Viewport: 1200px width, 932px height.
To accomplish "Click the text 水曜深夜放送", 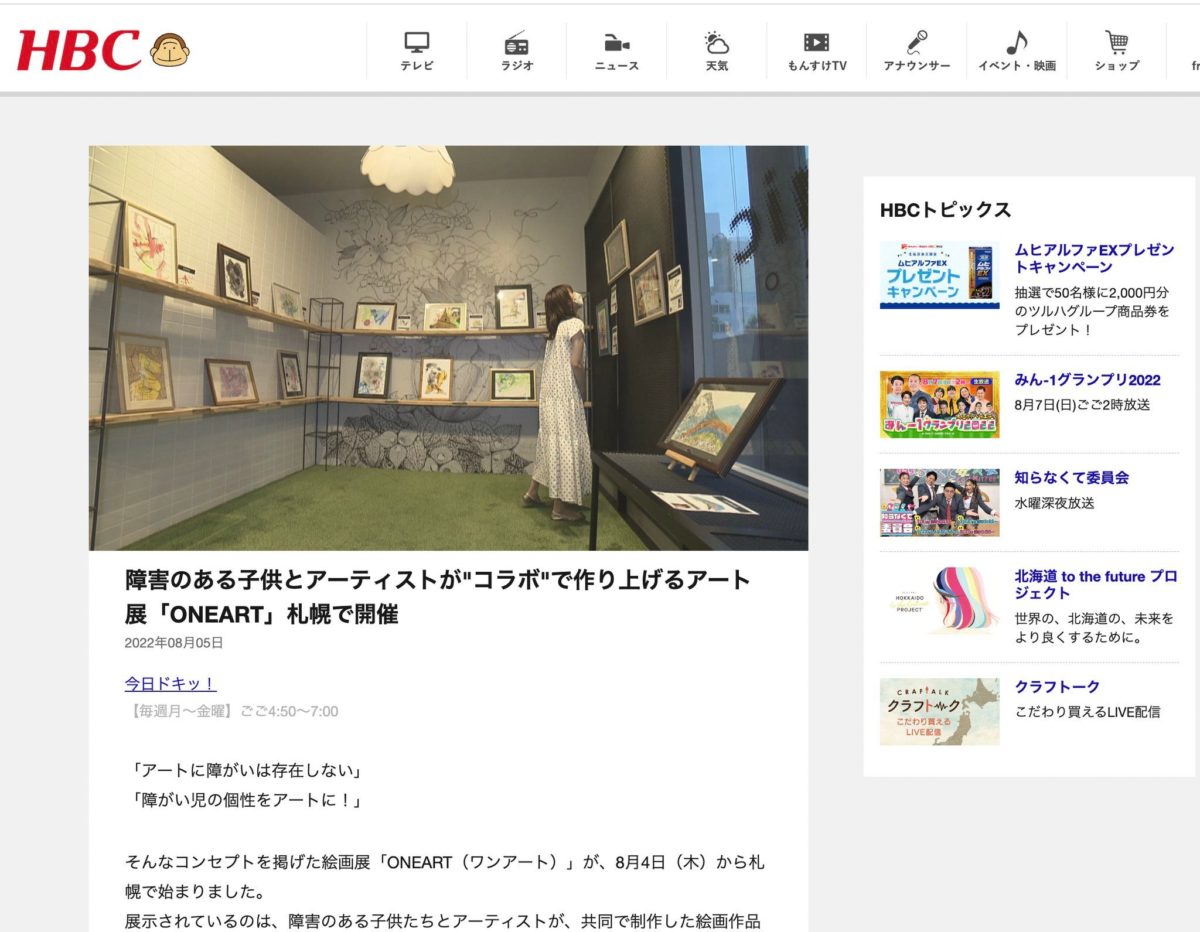I will (1055, 503).
